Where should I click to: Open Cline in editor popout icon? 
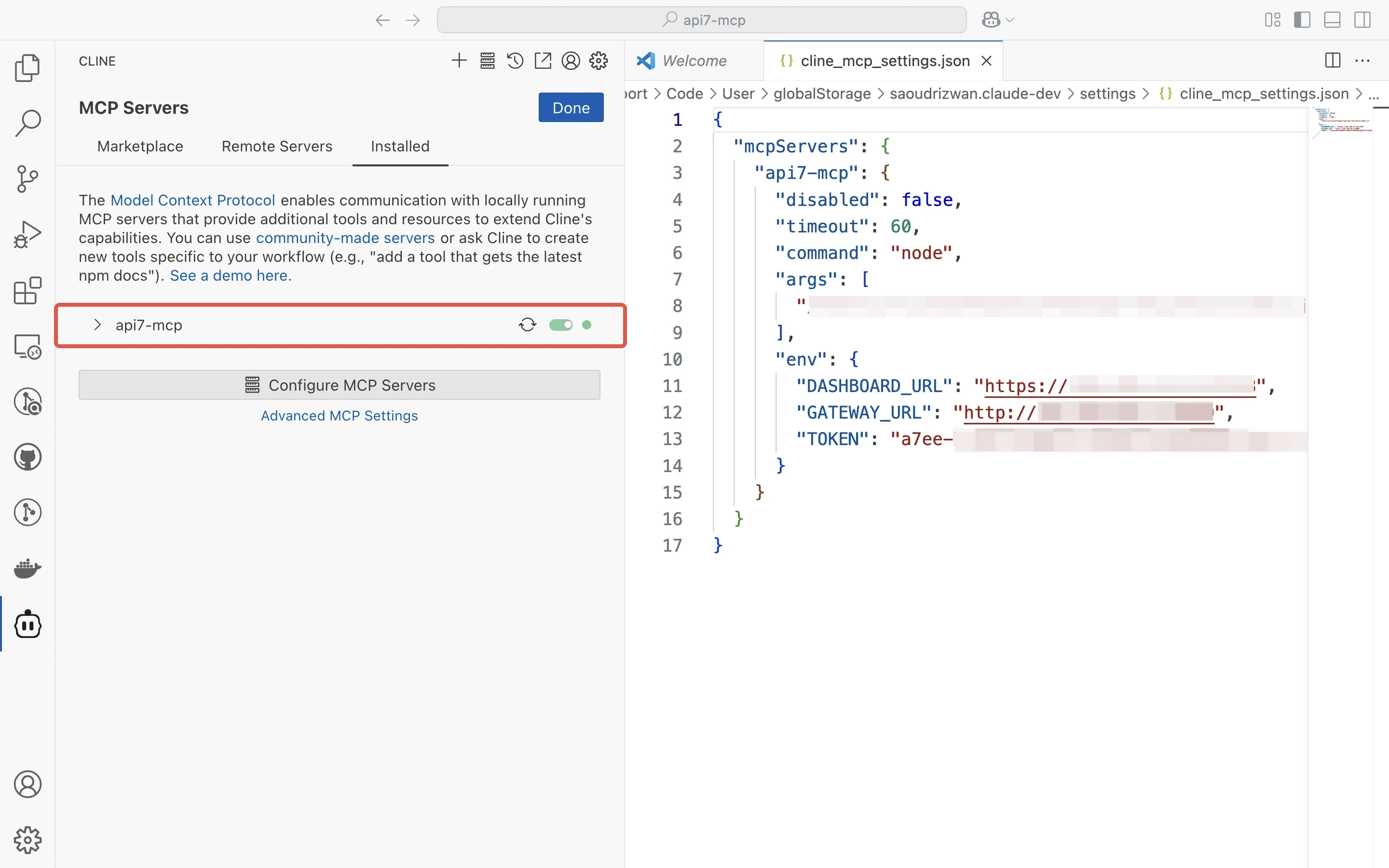pyautogui.click(x=543, y=60)
